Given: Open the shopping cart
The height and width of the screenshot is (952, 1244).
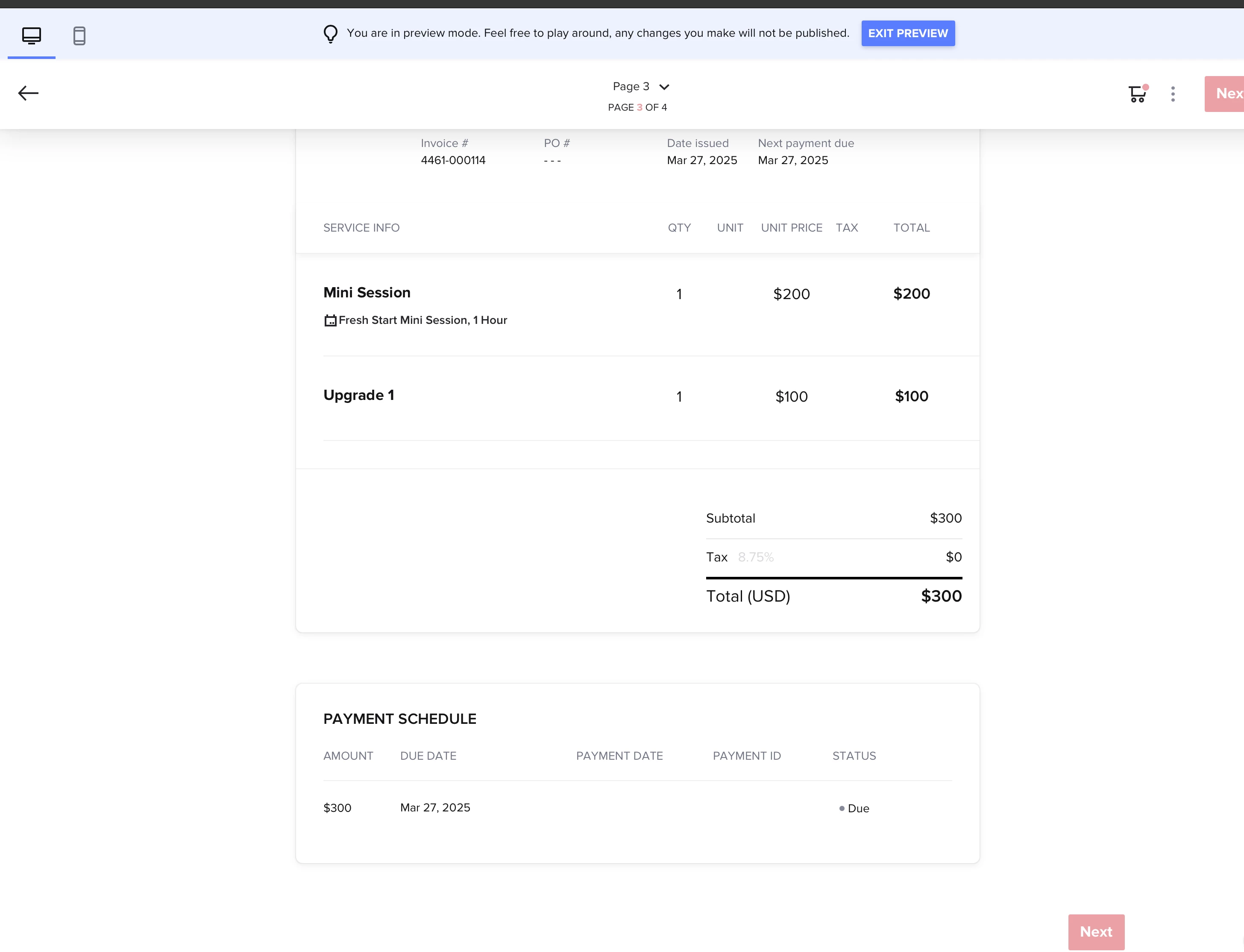Looking at the screenshot, I should point(1136,94).
